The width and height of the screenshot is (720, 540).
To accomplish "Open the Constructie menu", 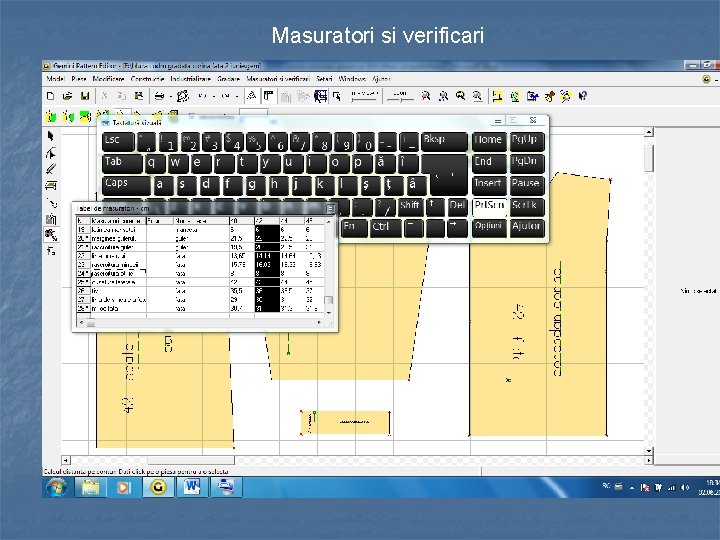I will pos(147,78).
